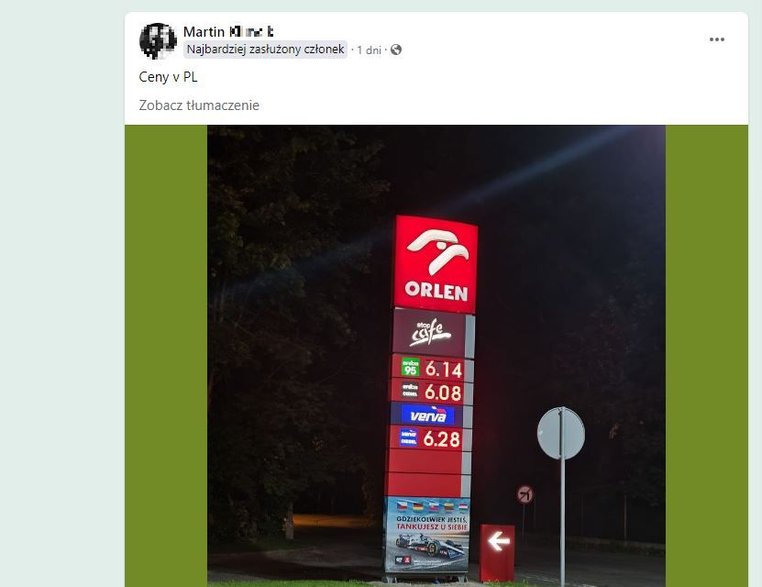Click the red left-arrow sign
The width and height of the screenshot is (762, 587).
point(497,552)
